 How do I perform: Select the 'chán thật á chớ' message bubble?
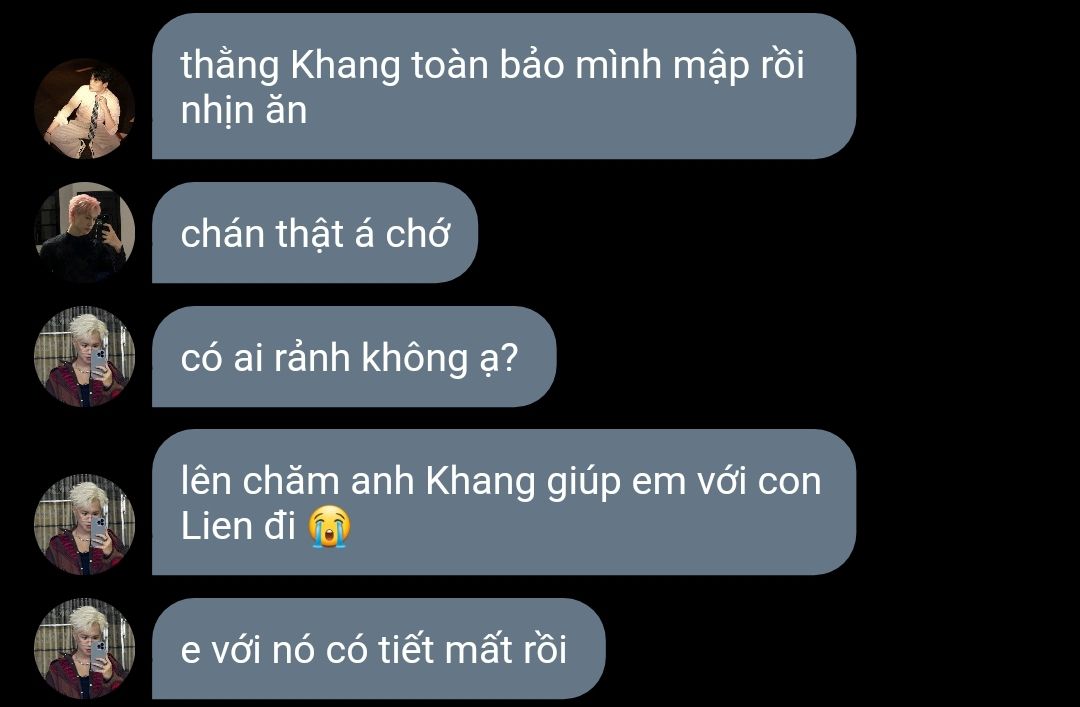[315, 232]
